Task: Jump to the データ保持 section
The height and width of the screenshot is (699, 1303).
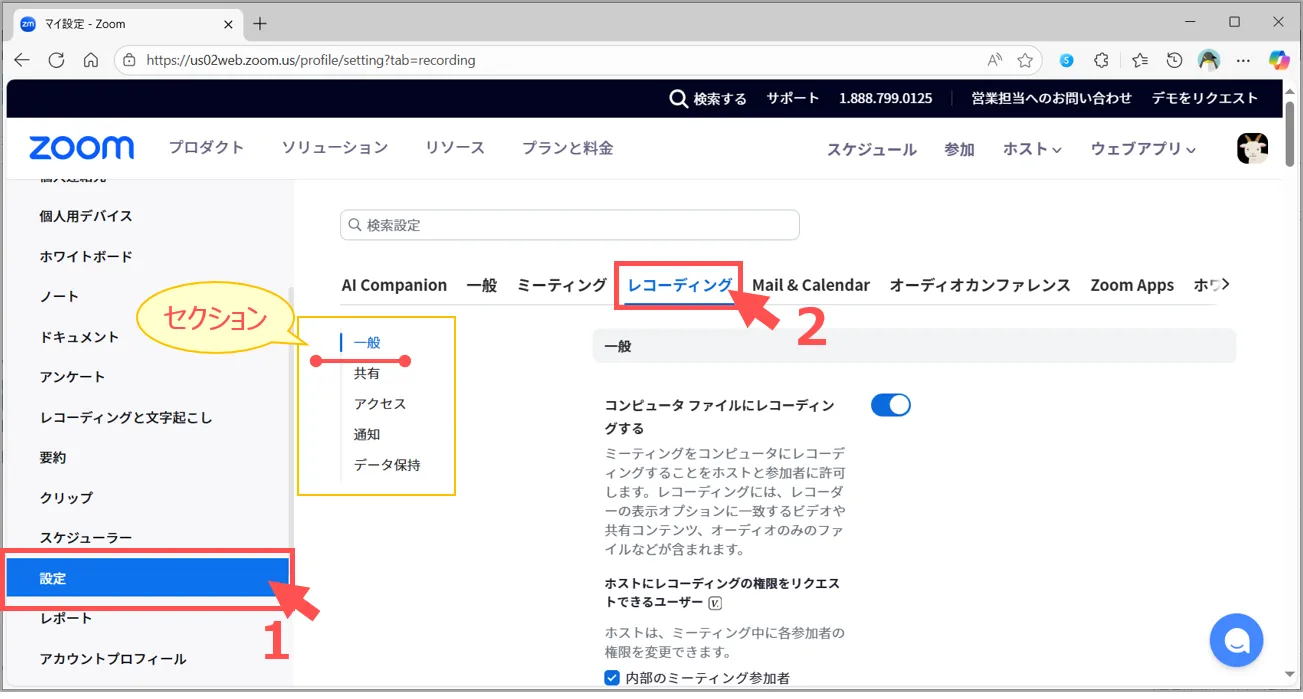Action: pos(387,465)
